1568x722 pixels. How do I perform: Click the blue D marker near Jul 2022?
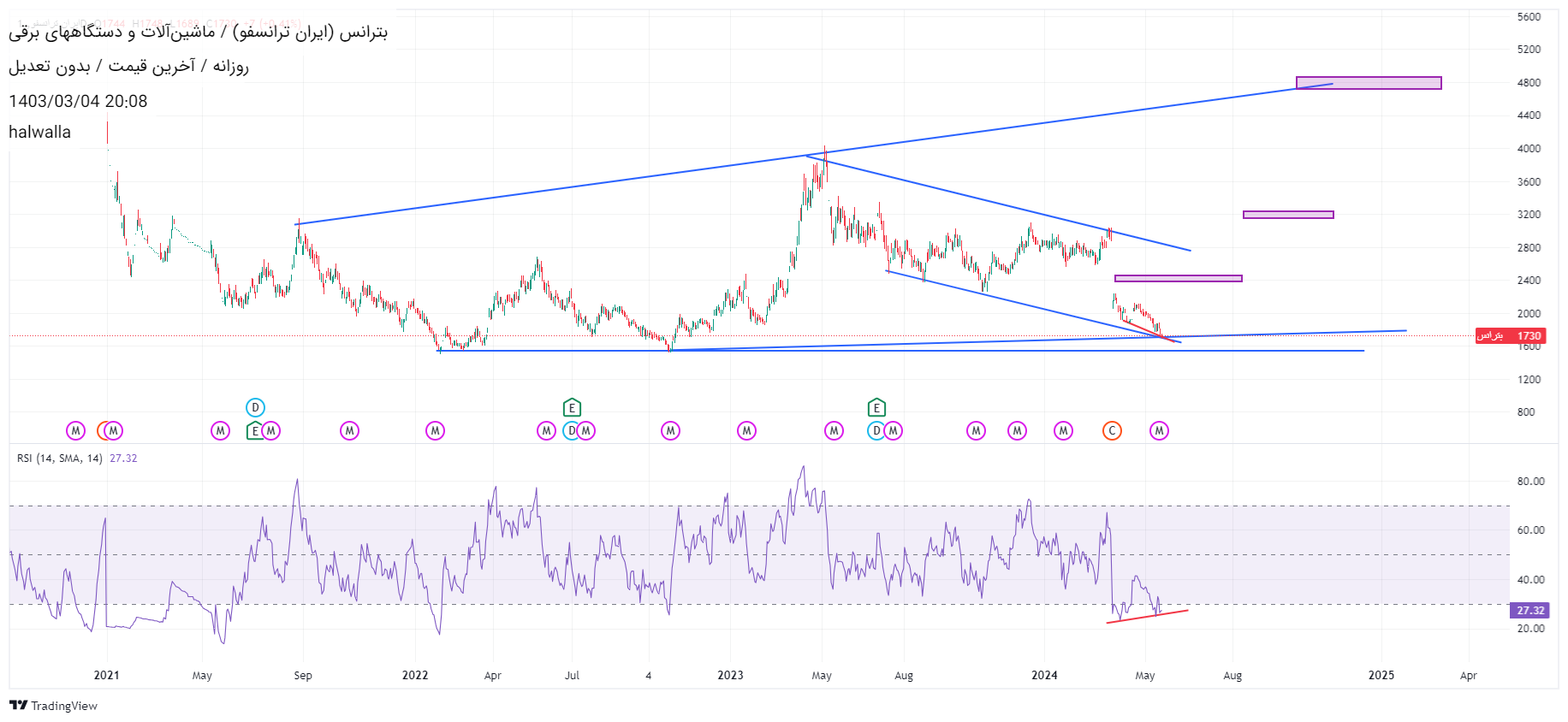point(572,430)
